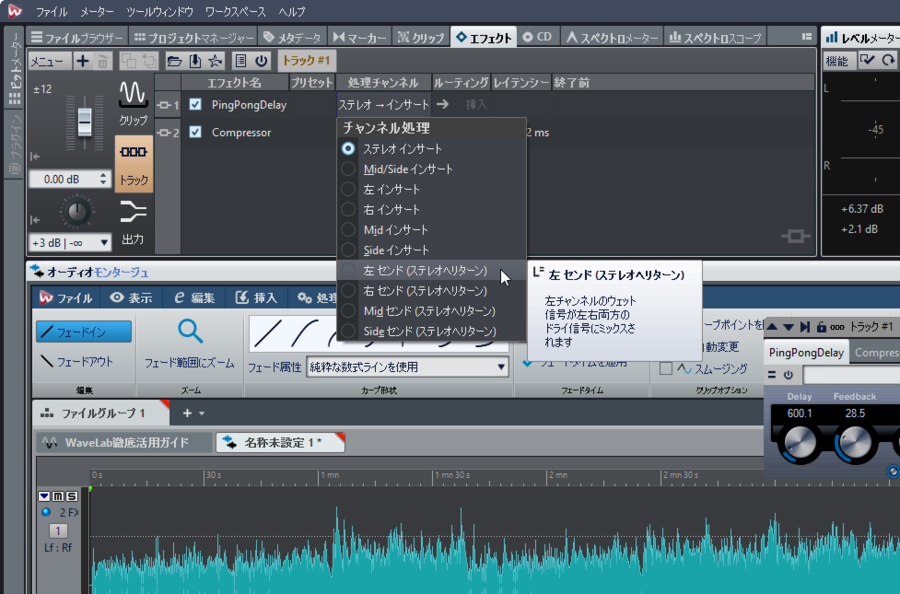This screenshot has height=594, width=900.
Task: Switch to the Compressor plugin tab
Action: 875,352
